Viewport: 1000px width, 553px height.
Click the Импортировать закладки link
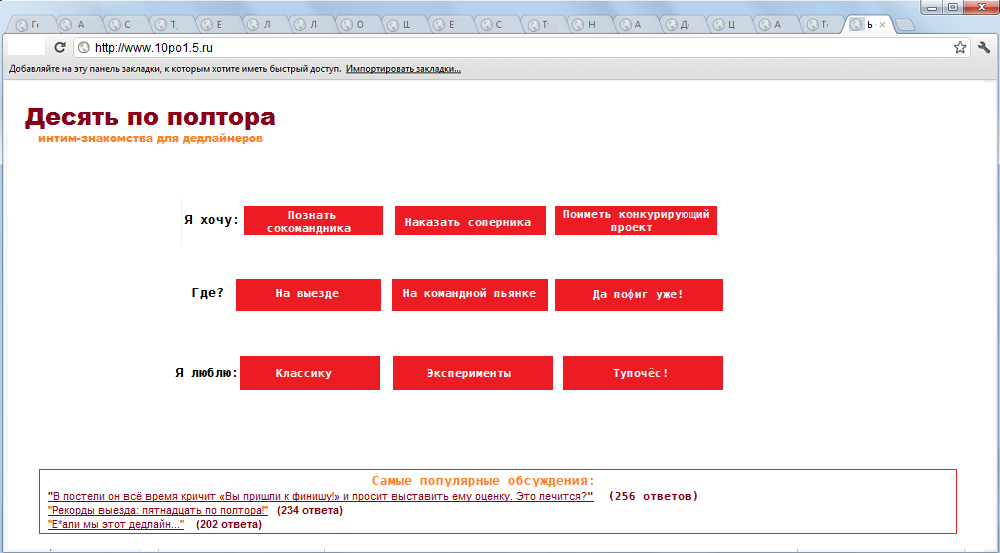(x=403, y=69)
